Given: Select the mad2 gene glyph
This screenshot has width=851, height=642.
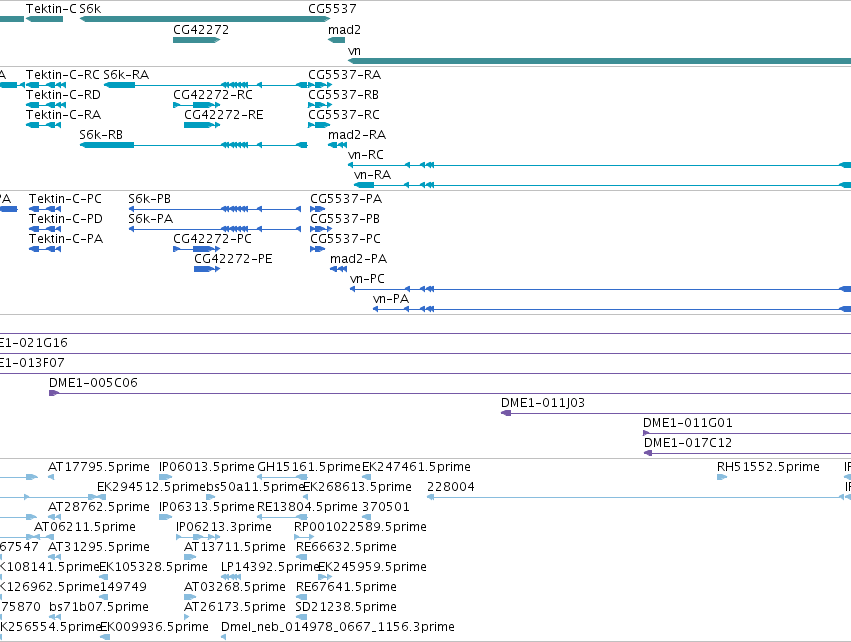Looking at the screenshot, I should pyautogui.click(x=336, y=40).
